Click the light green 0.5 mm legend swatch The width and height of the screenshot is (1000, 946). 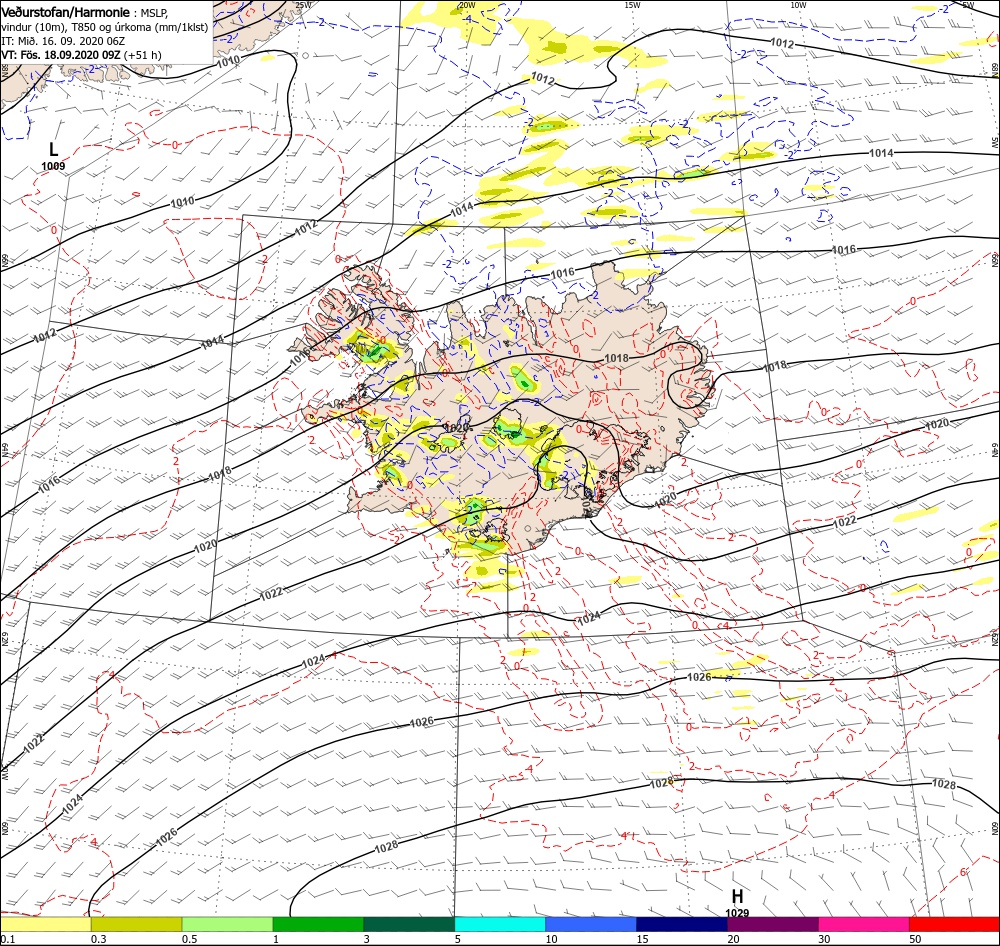pos(228,924)
